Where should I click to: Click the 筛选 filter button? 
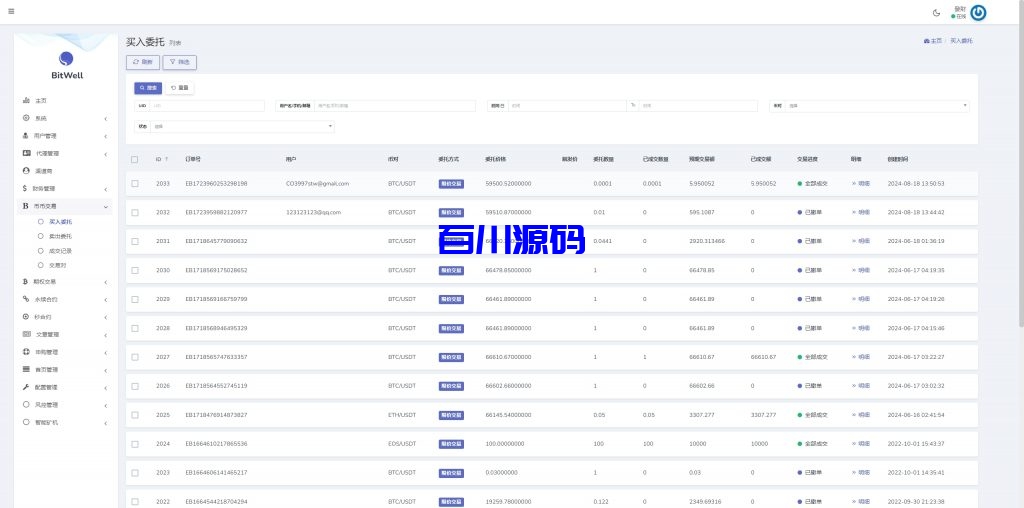point(180,62)
